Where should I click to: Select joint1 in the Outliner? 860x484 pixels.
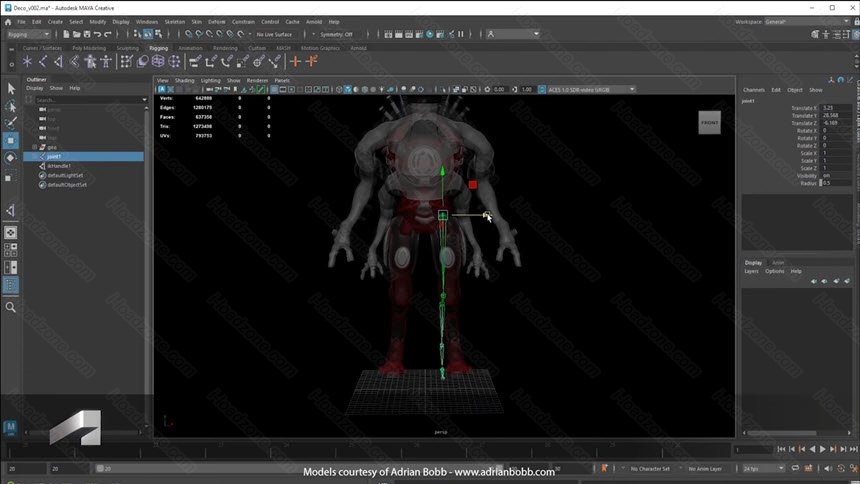point(83,156)
